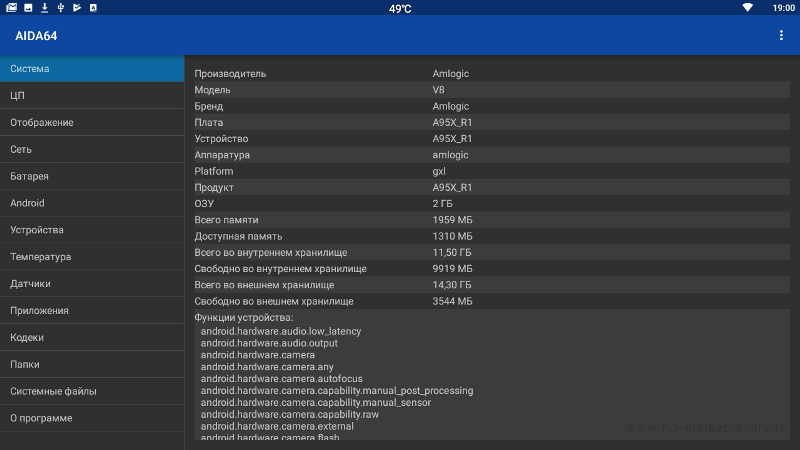Screen dimensions: 800x450
Task: Select the Устройство row label
Action: point(221,139)
